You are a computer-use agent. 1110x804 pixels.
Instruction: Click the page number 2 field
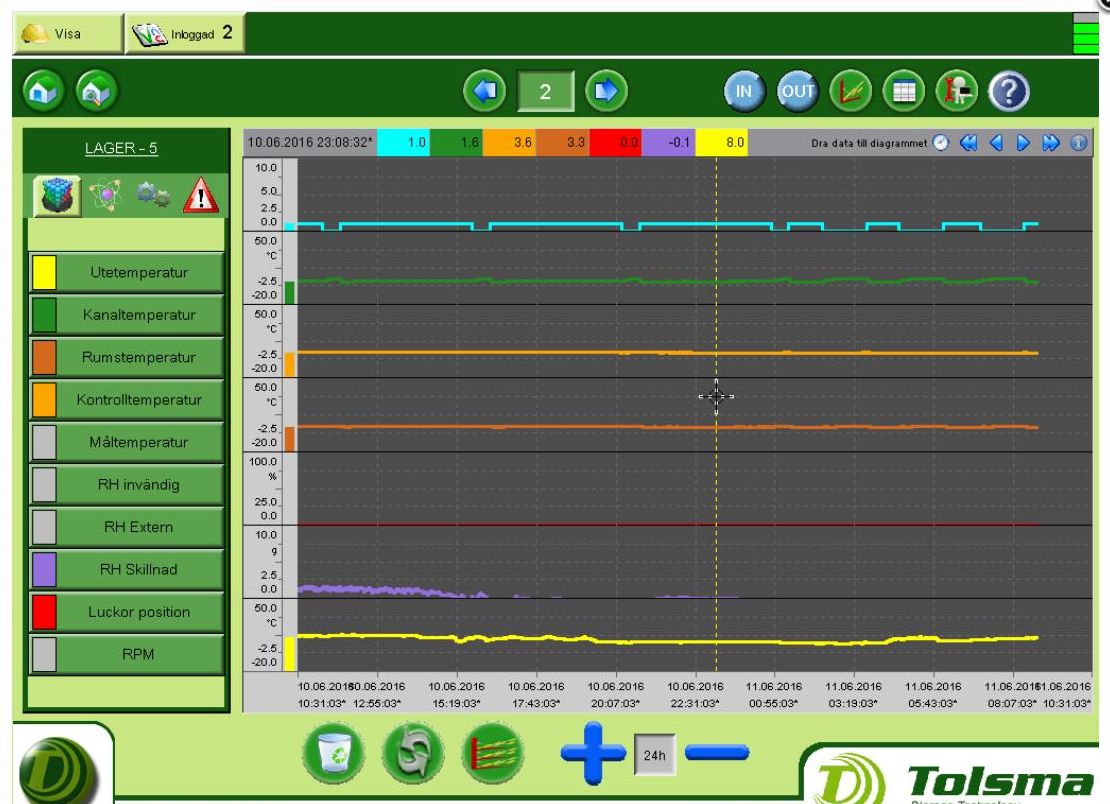[545, 91]
